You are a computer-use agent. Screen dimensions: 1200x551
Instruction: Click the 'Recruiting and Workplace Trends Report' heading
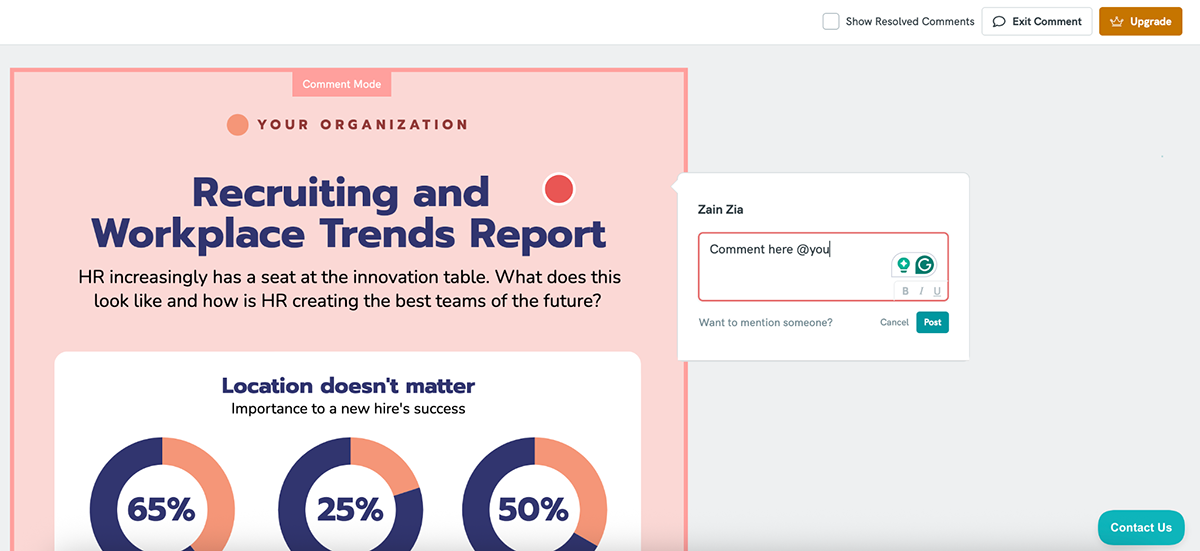(x=349, y=212)
